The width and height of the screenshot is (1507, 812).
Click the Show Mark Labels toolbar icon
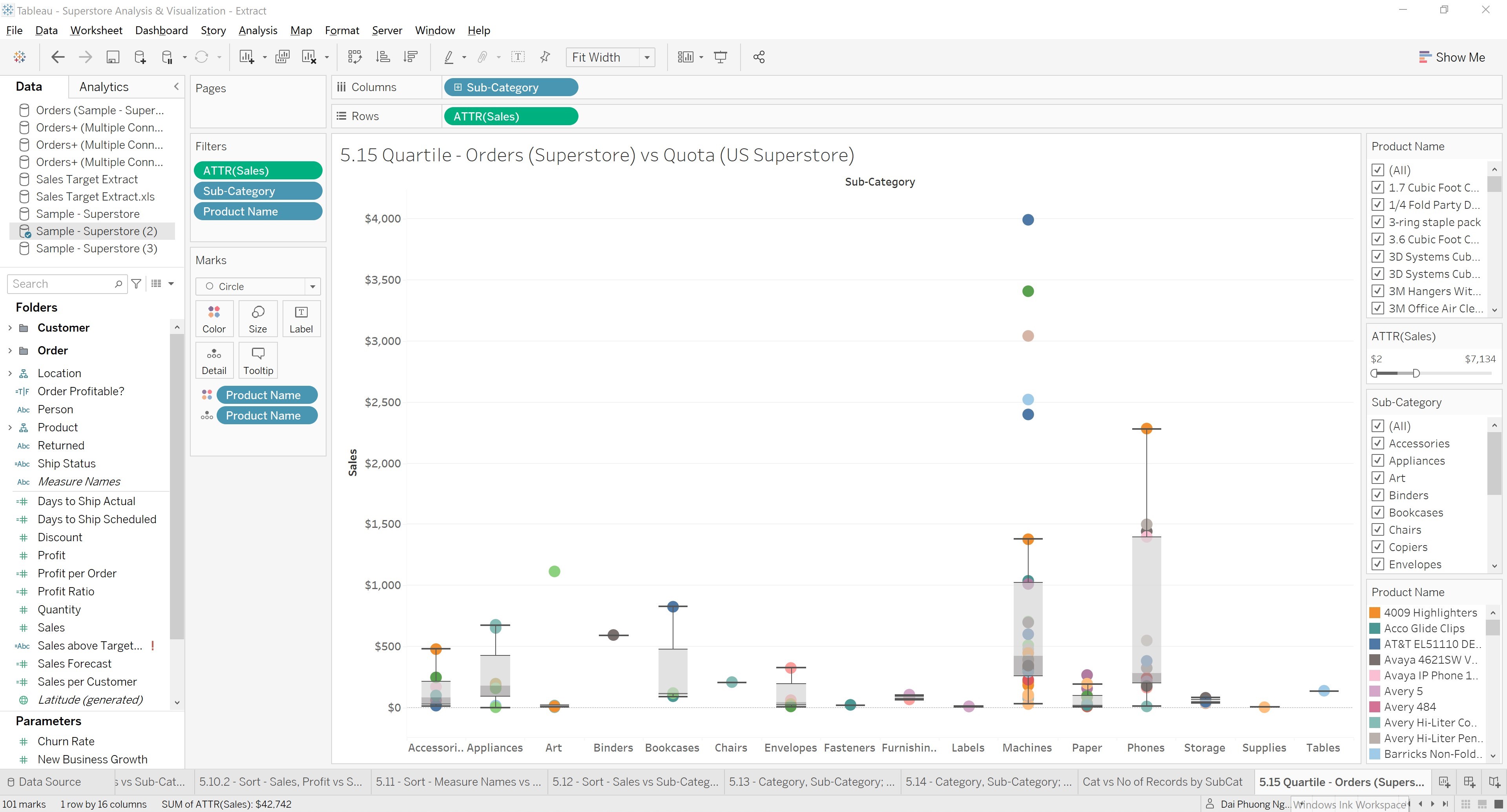coord(518,57)
